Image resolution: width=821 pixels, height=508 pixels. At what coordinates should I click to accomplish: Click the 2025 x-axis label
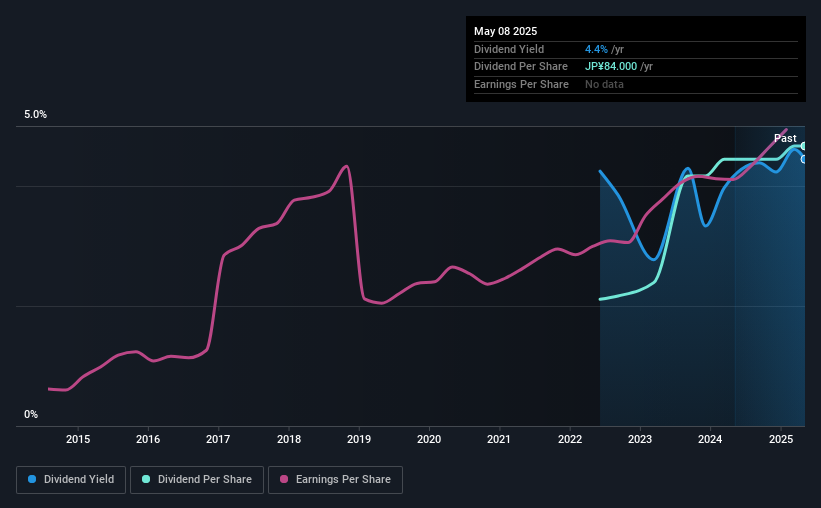(781, 439)
